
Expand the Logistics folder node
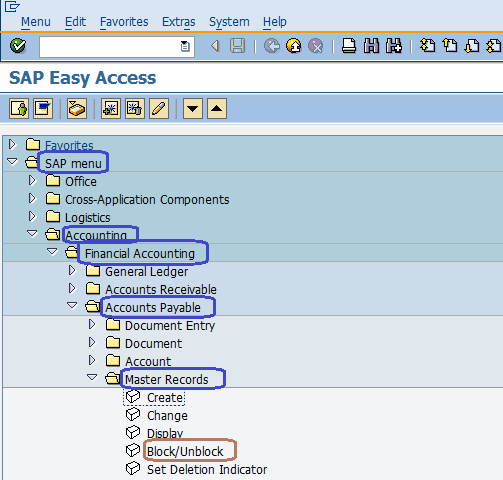click(32, 216)
